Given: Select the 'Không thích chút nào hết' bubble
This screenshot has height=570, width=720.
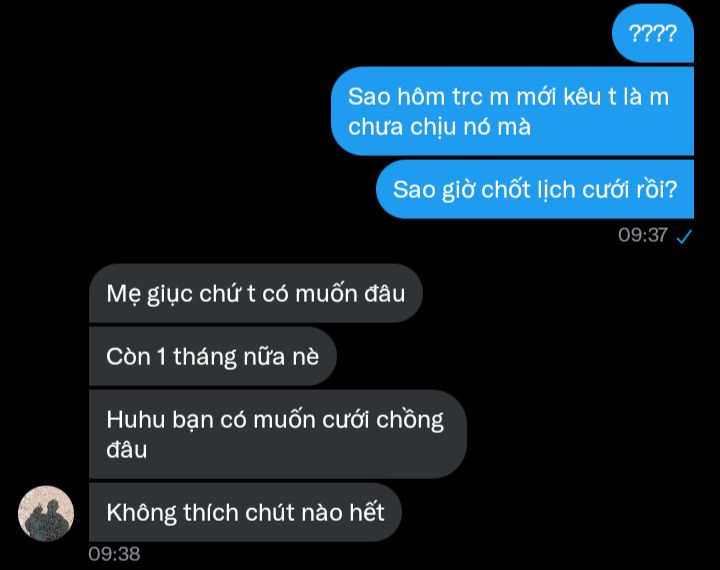Looking at the screenshot, I should 245,512.
